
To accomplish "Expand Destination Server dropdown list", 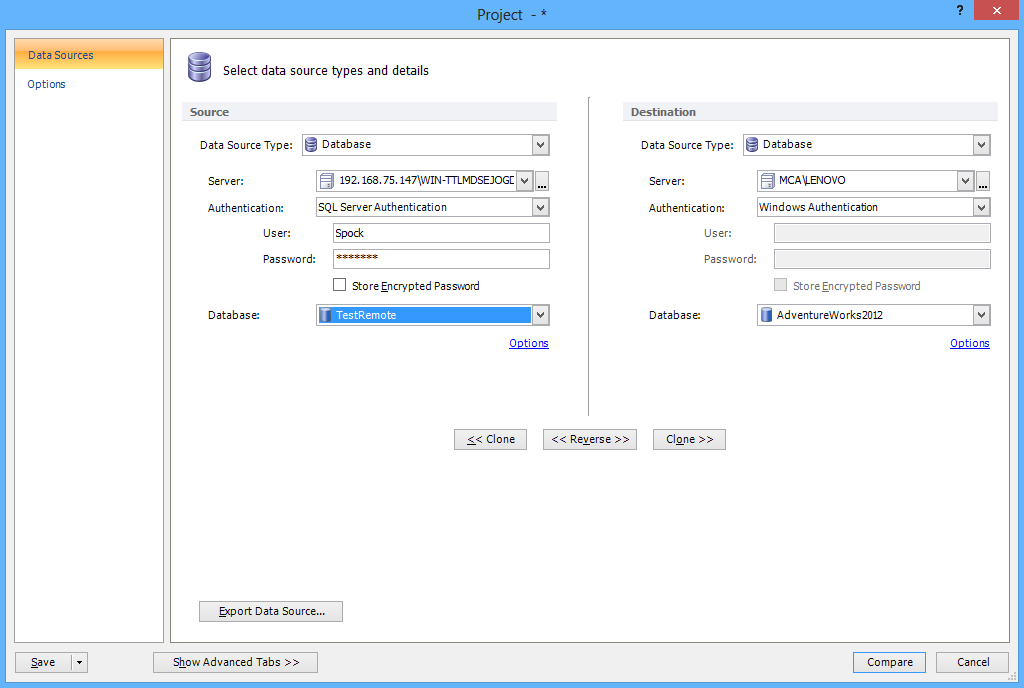I will 966,181.
